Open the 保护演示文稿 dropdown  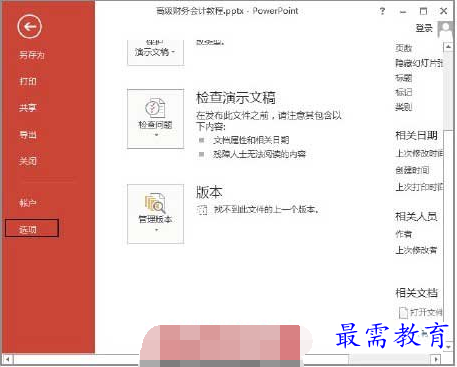pos(155,52)
